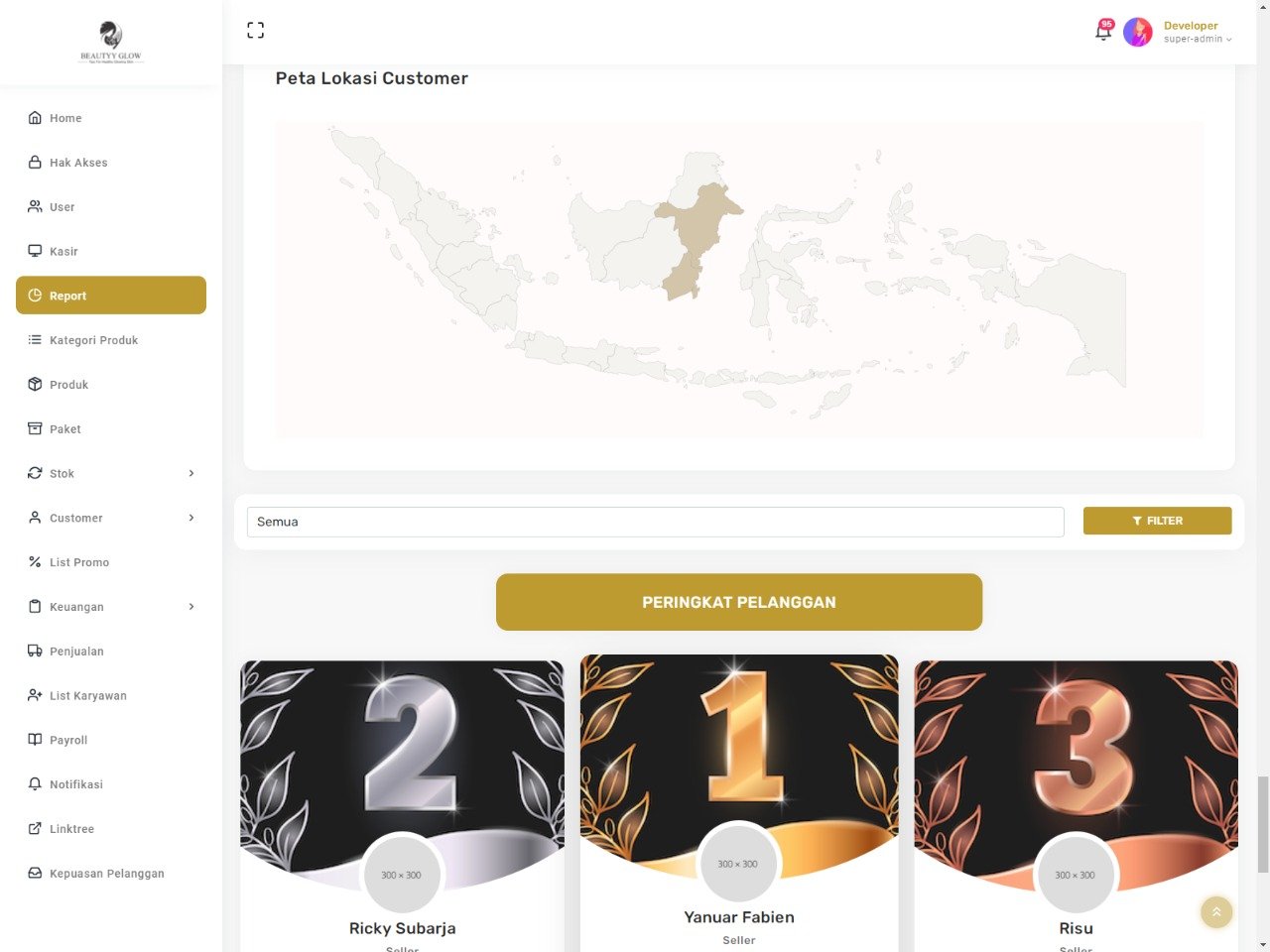The height and width of the screenshot is (952, 1270).
Task: Click the Developer profile avatar
Action: [1137, 32]
